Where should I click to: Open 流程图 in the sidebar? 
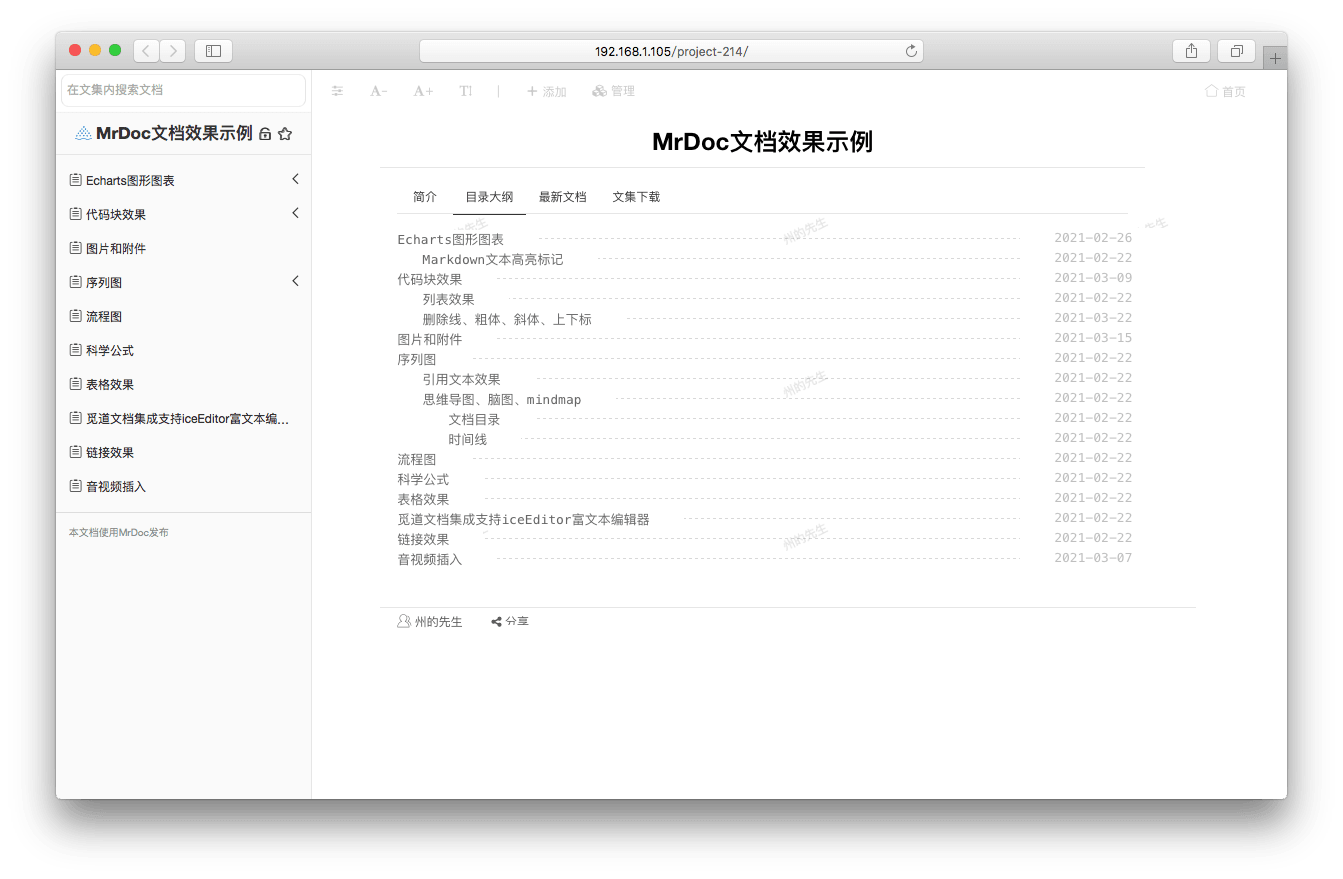104,317
